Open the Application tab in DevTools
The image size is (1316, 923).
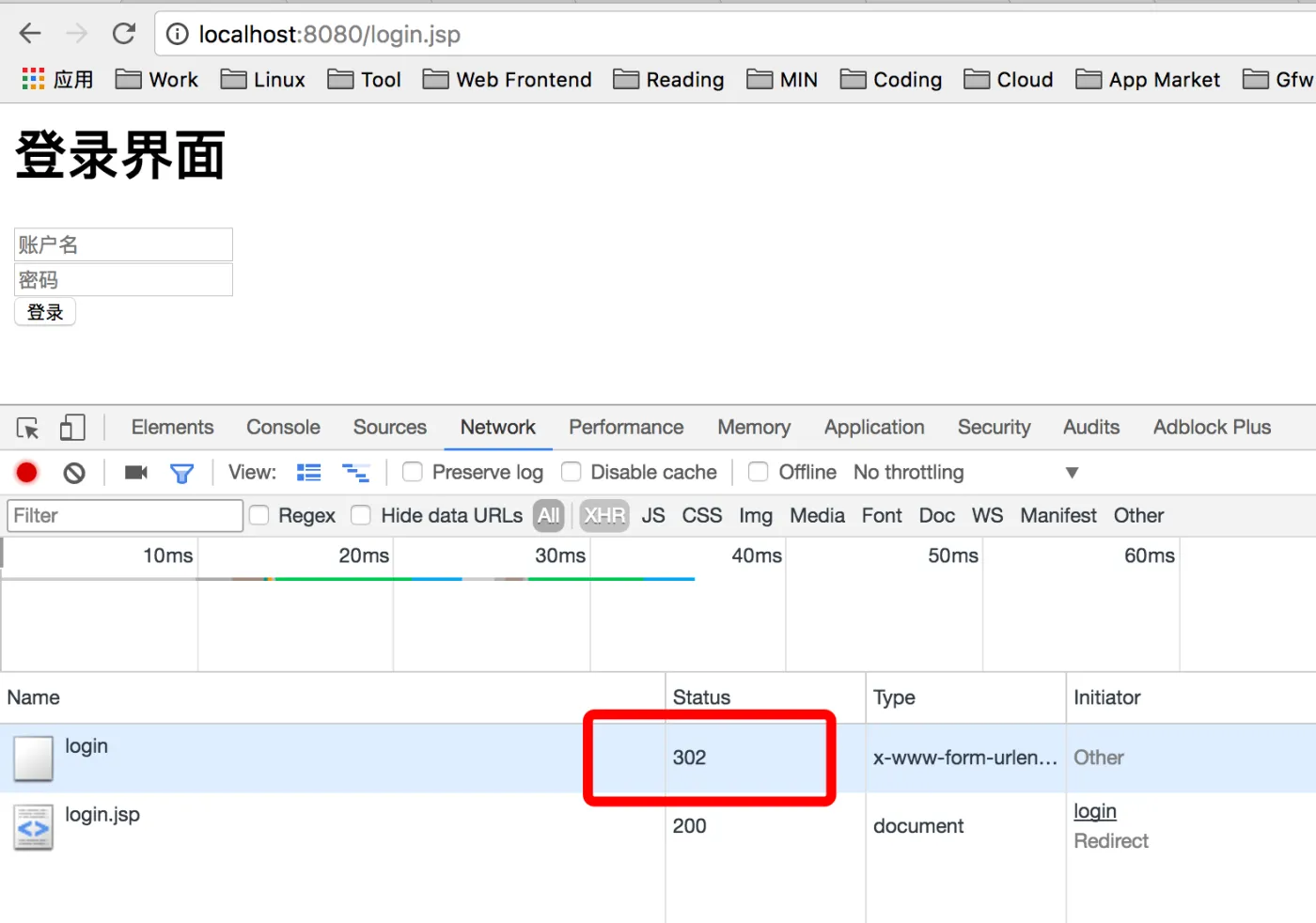(874, 428)
